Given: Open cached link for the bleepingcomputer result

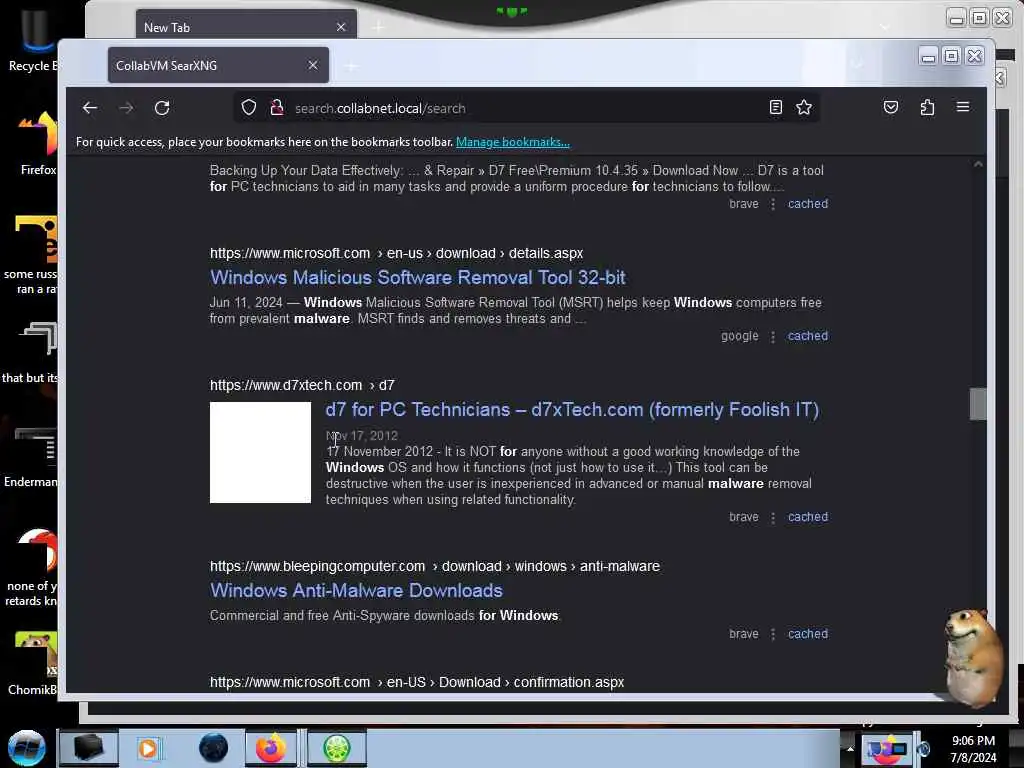Looking at the screenshot, I should point(808,633).
